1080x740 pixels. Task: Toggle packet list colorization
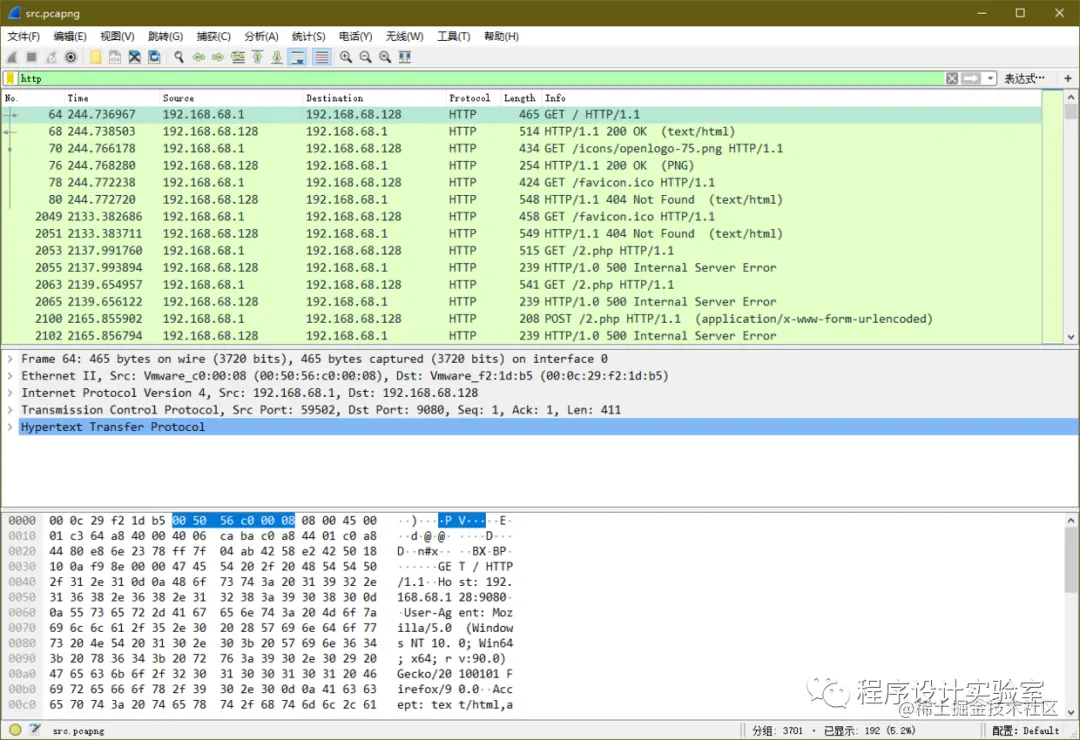pos(322,57)
